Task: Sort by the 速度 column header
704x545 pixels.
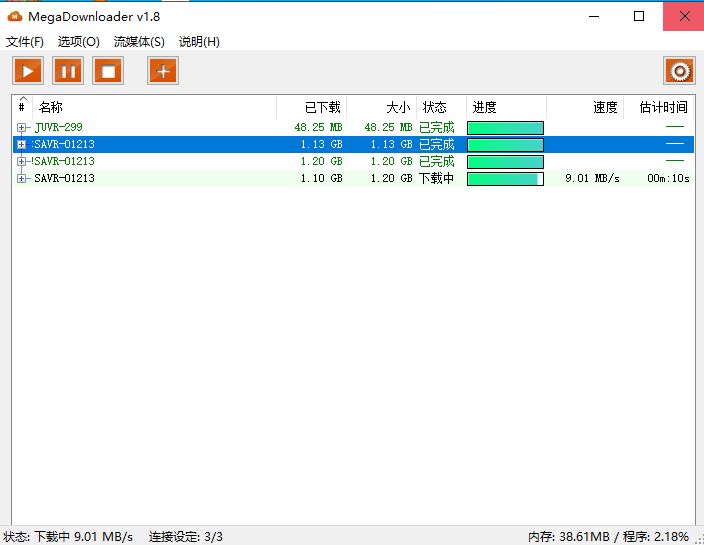Action: (x=585, y=107)
